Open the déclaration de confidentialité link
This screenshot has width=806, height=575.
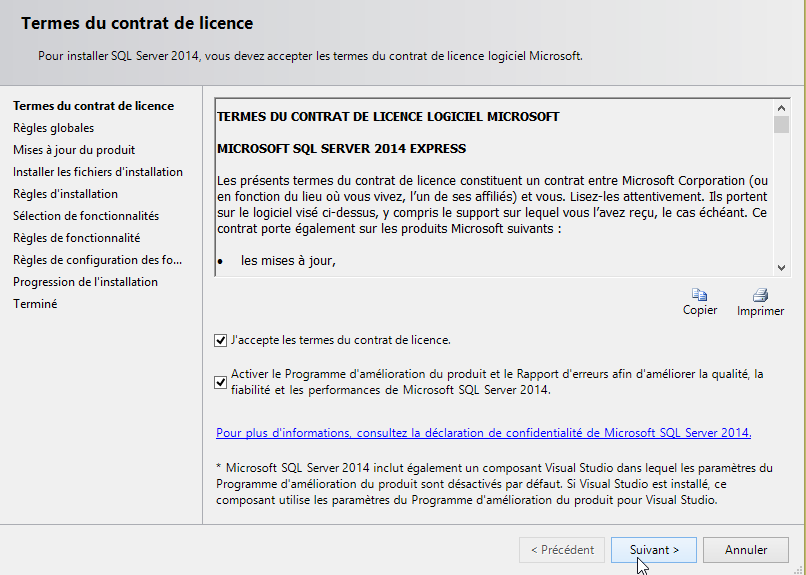483,433
